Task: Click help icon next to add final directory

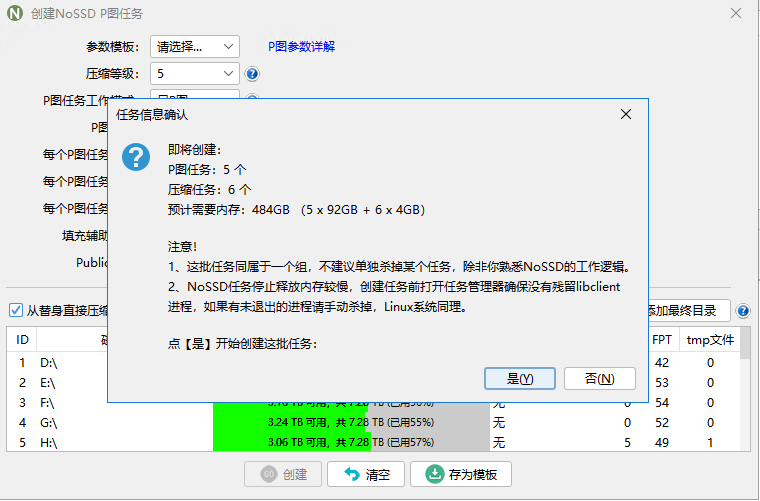Action: pyautogui.click(x=743, y=311)
